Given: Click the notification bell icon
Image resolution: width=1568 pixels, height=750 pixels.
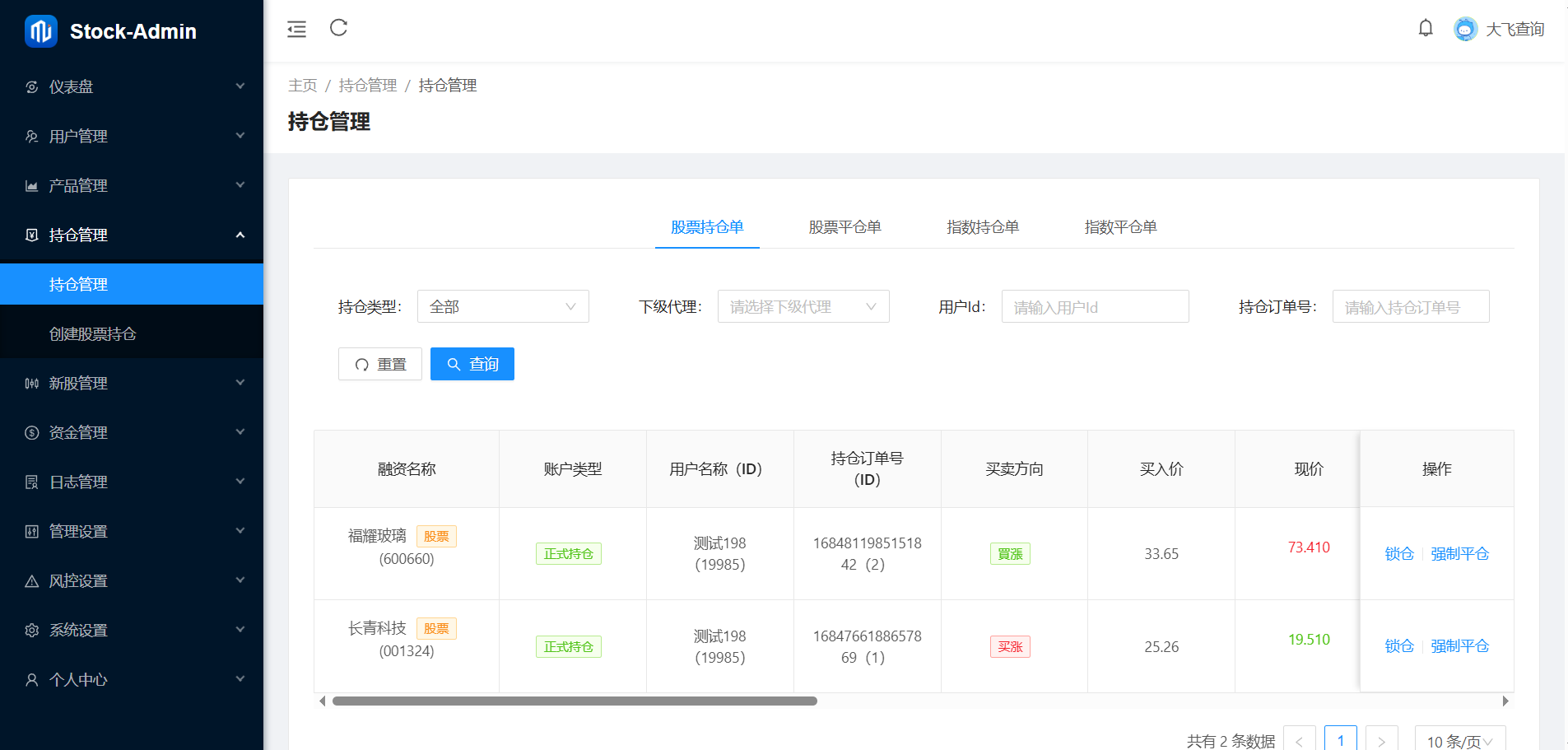Looking at the screenshot, I should (1426, 29).
